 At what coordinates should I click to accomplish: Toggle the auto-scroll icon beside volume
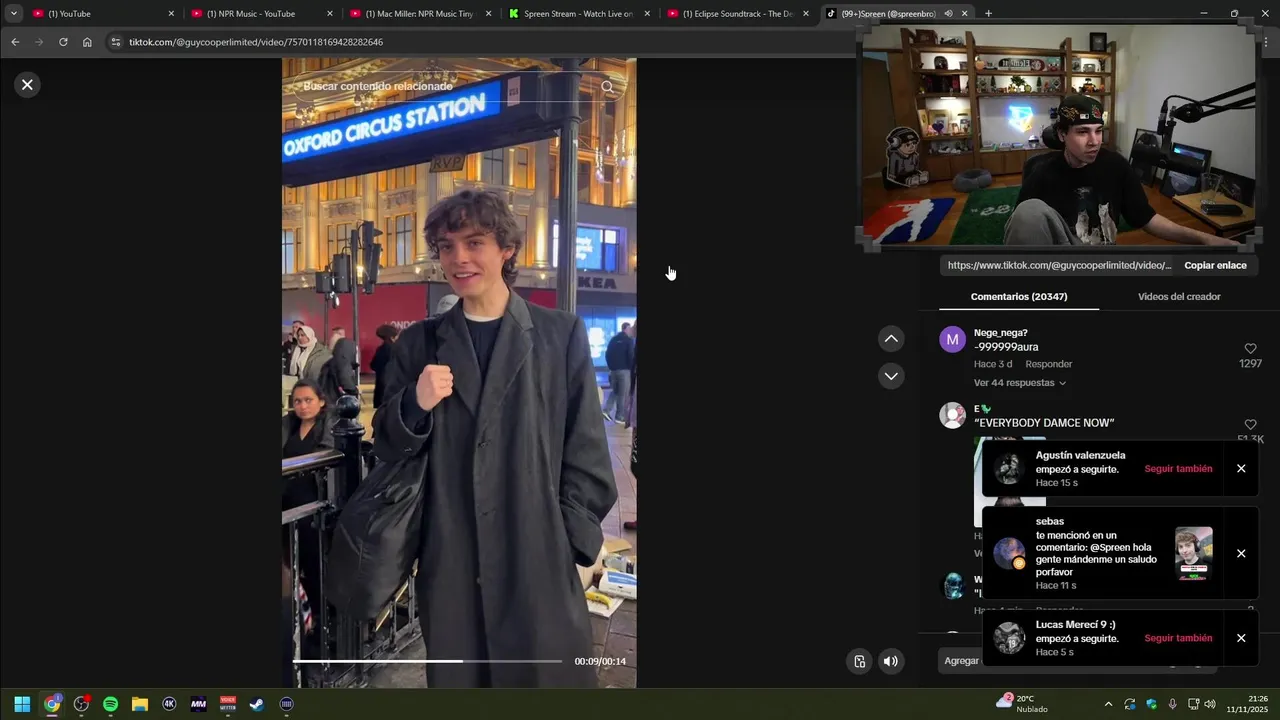[859, 661]
